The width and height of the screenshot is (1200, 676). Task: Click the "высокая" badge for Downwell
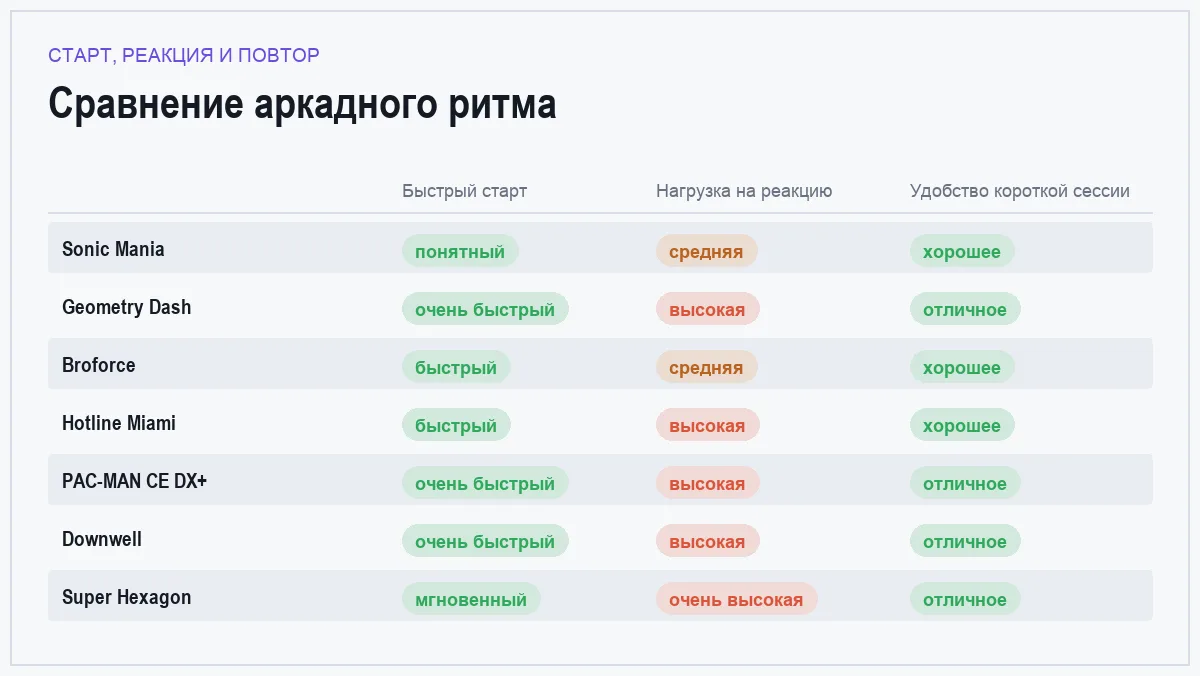(707, 541)
